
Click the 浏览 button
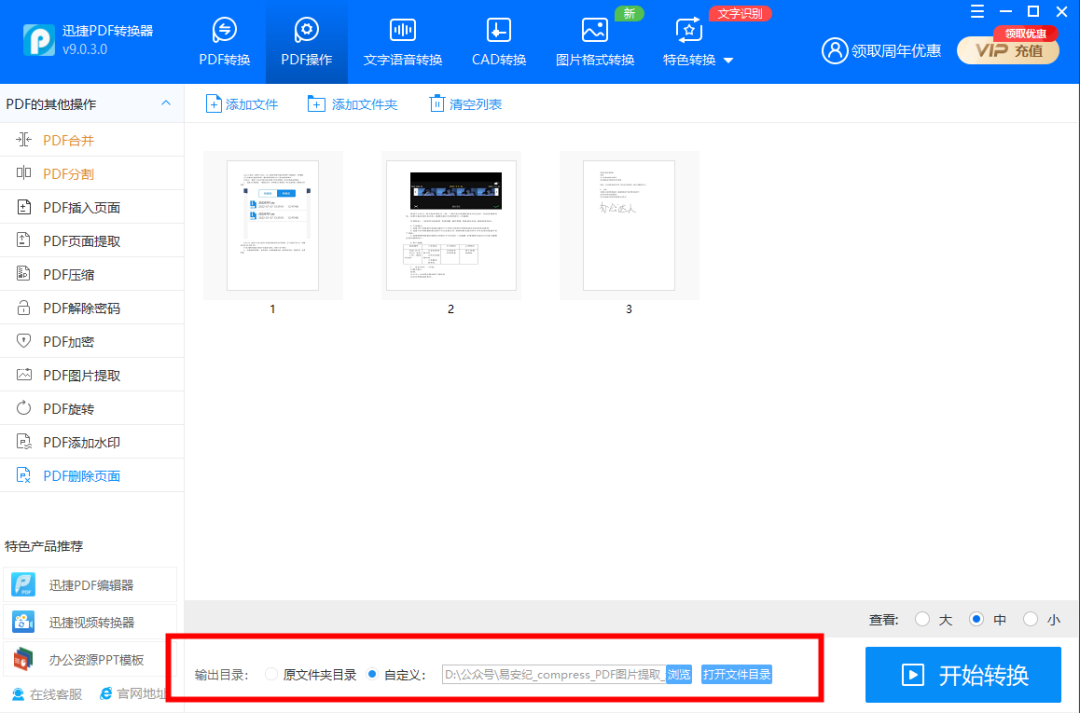tap(678, 674)
